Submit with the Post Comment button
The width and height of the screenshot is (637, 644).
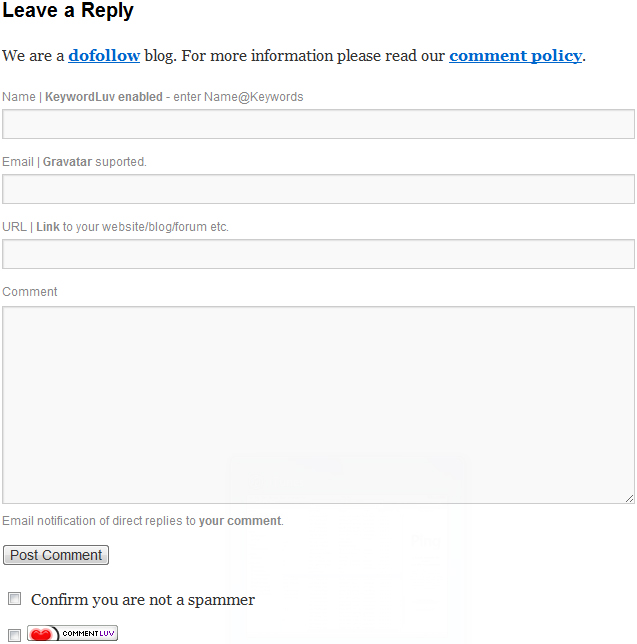(x=56, y=555)
